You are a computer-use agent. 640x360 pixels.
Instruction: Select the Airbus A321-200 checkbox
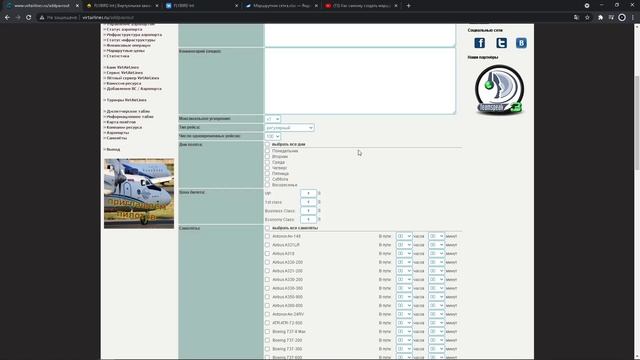[x=267, y=271]
